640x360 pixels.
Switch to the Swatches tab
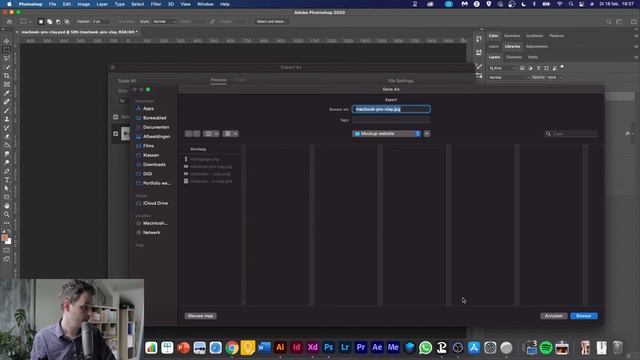click(x=512, y=36)
